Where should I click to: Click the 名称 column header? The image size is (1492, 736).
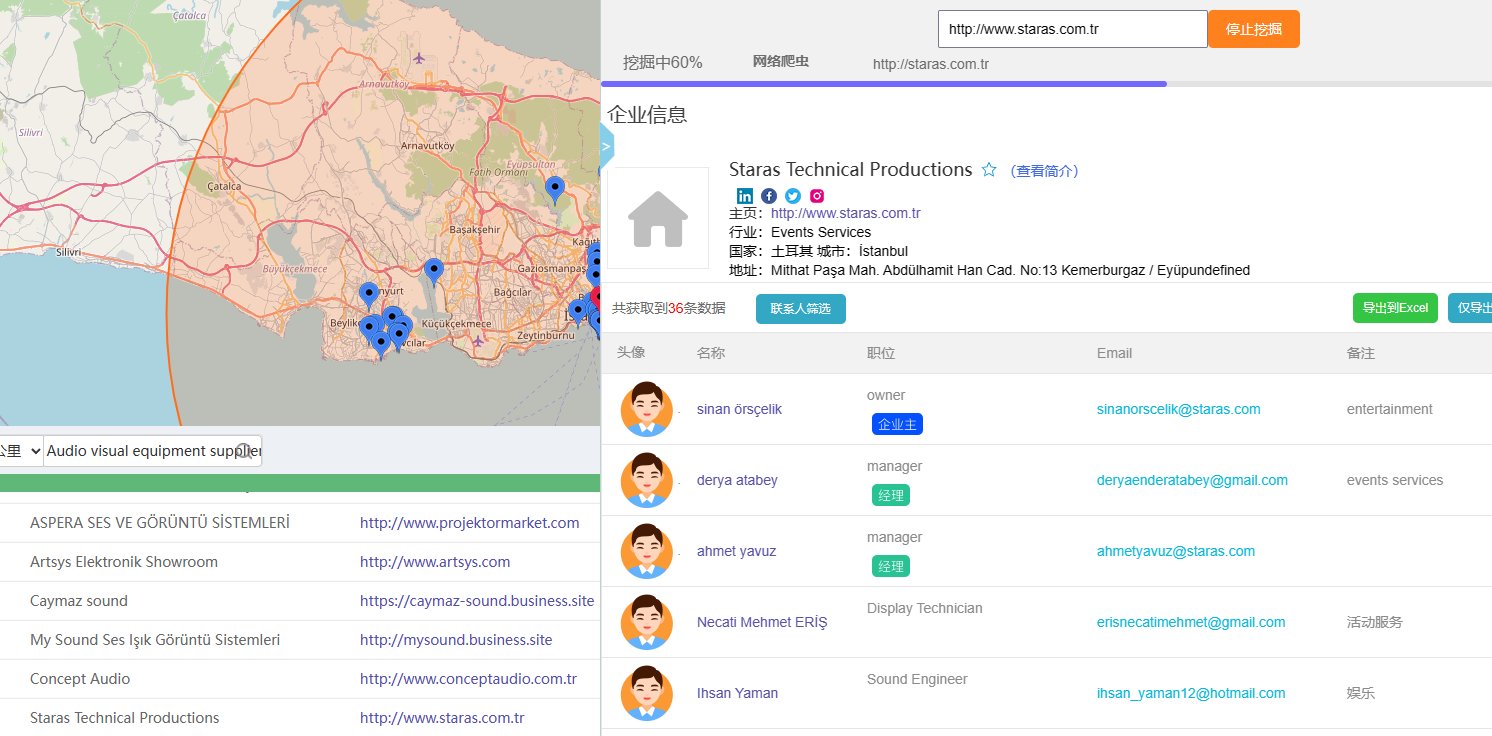point(711,353)
